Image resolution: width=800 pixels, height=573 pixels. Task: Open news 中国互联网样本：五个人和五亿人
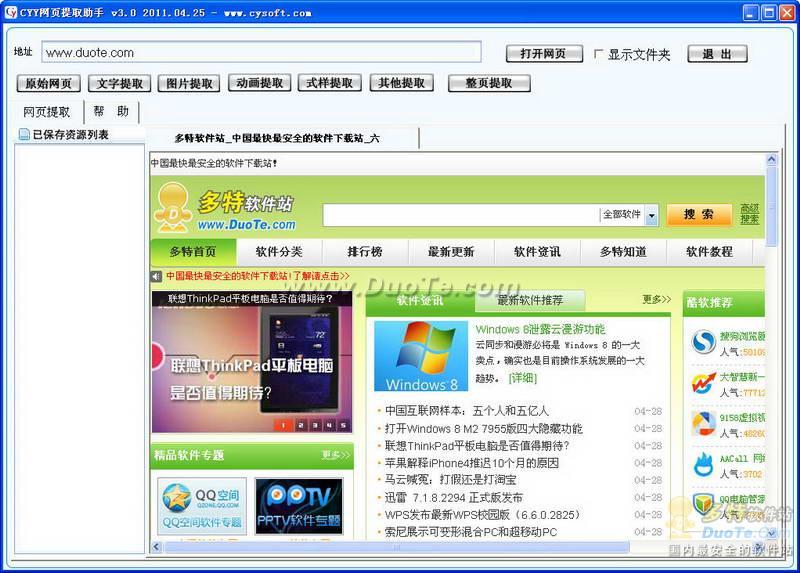point(467,411)
